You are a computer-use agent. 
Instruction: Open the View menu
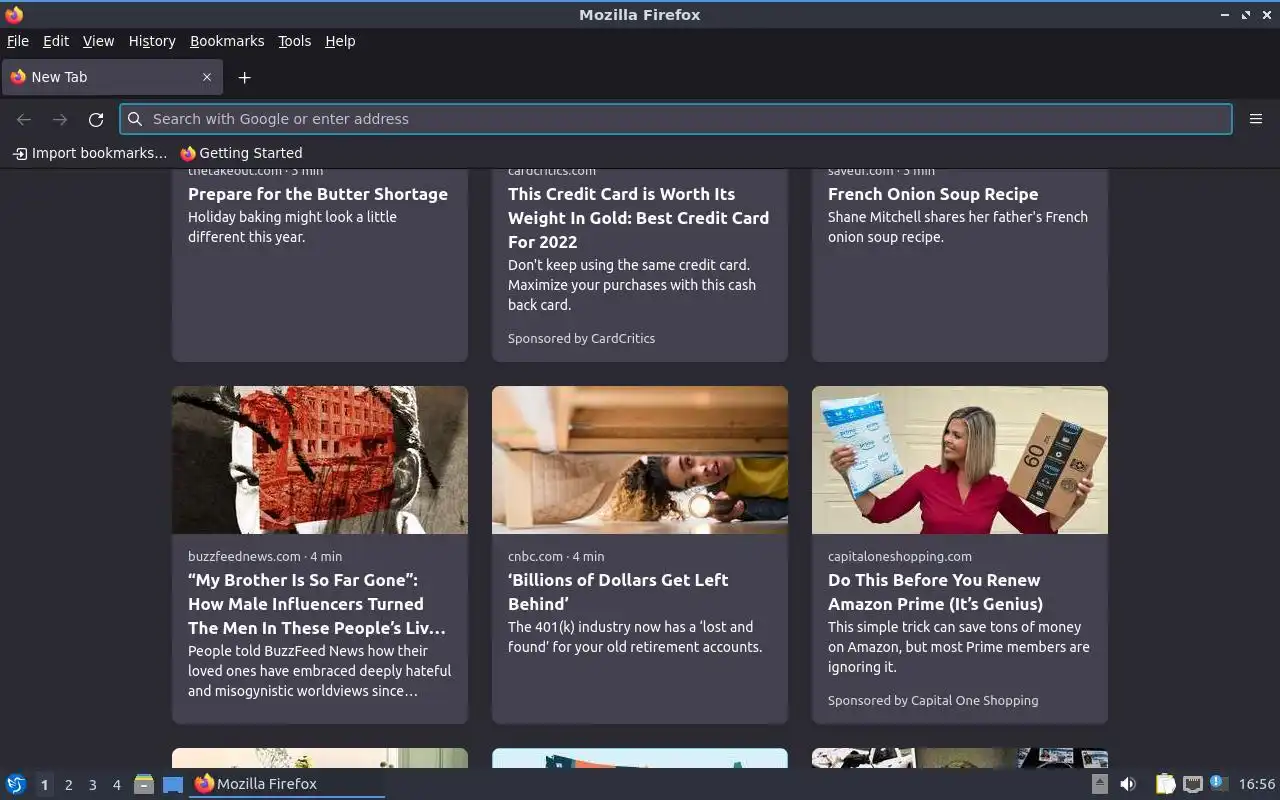(98, 41)
